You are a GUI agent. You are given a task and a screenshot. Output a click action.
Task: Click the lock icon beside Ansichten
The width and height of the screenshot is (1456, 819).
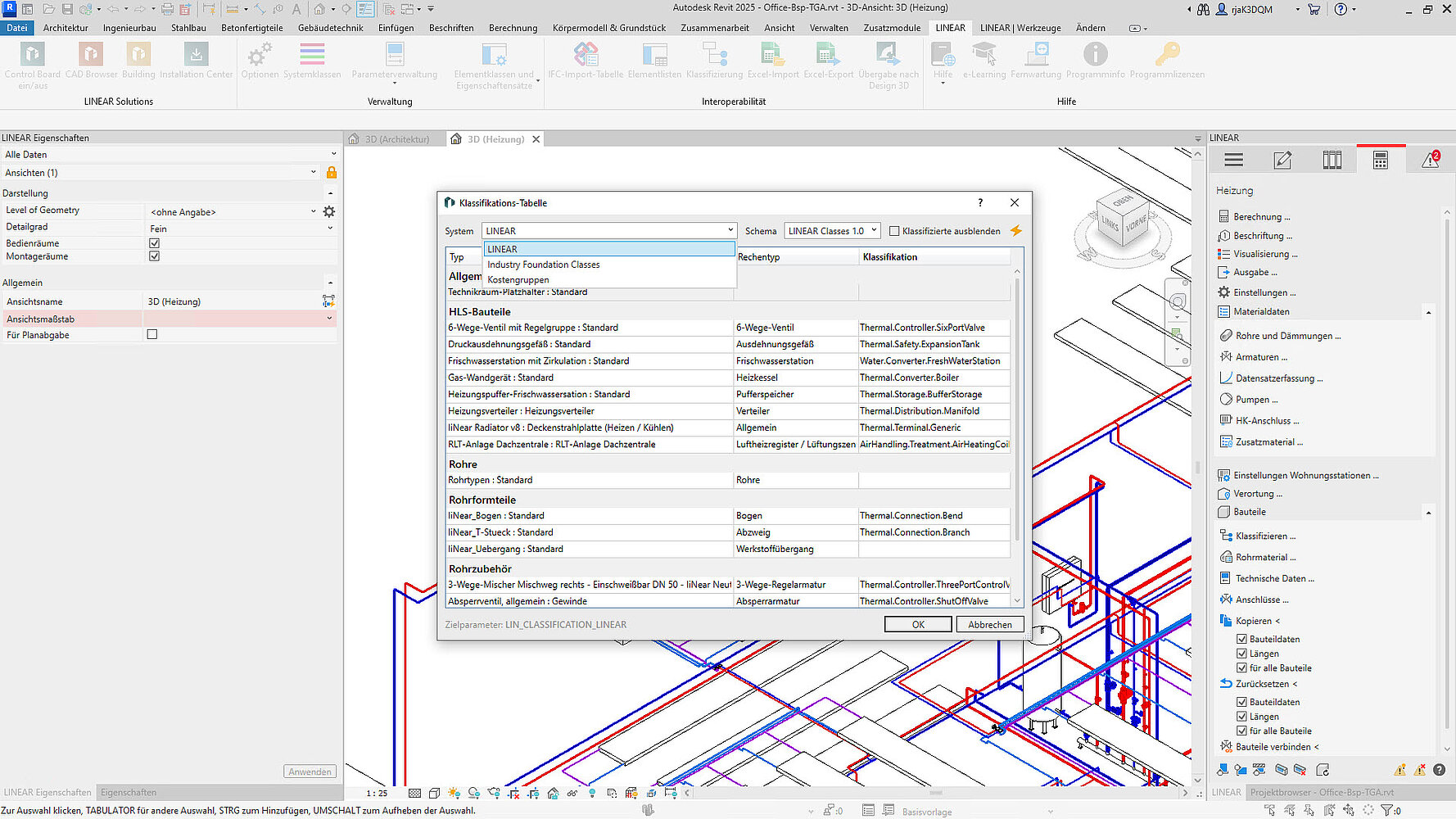pyautogui.click(x=332, y=173)
